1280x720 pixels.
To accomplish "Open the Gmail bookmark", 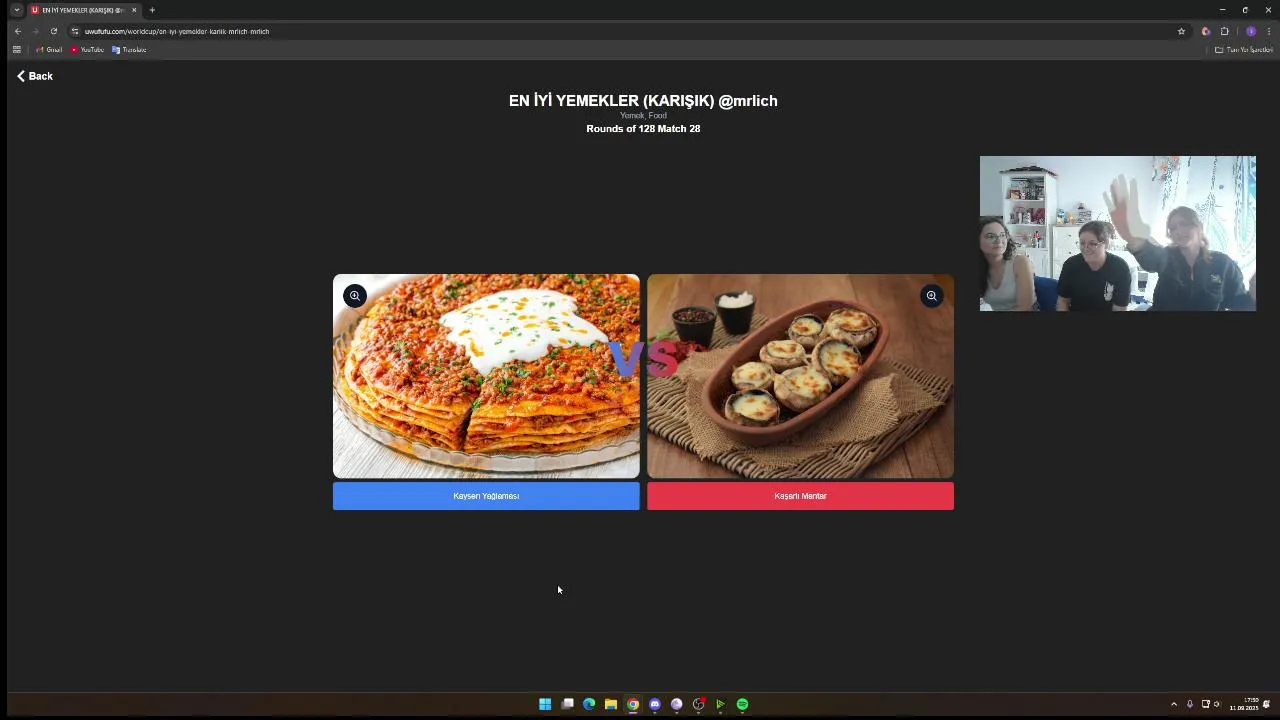I will click(x=49, y=49).
